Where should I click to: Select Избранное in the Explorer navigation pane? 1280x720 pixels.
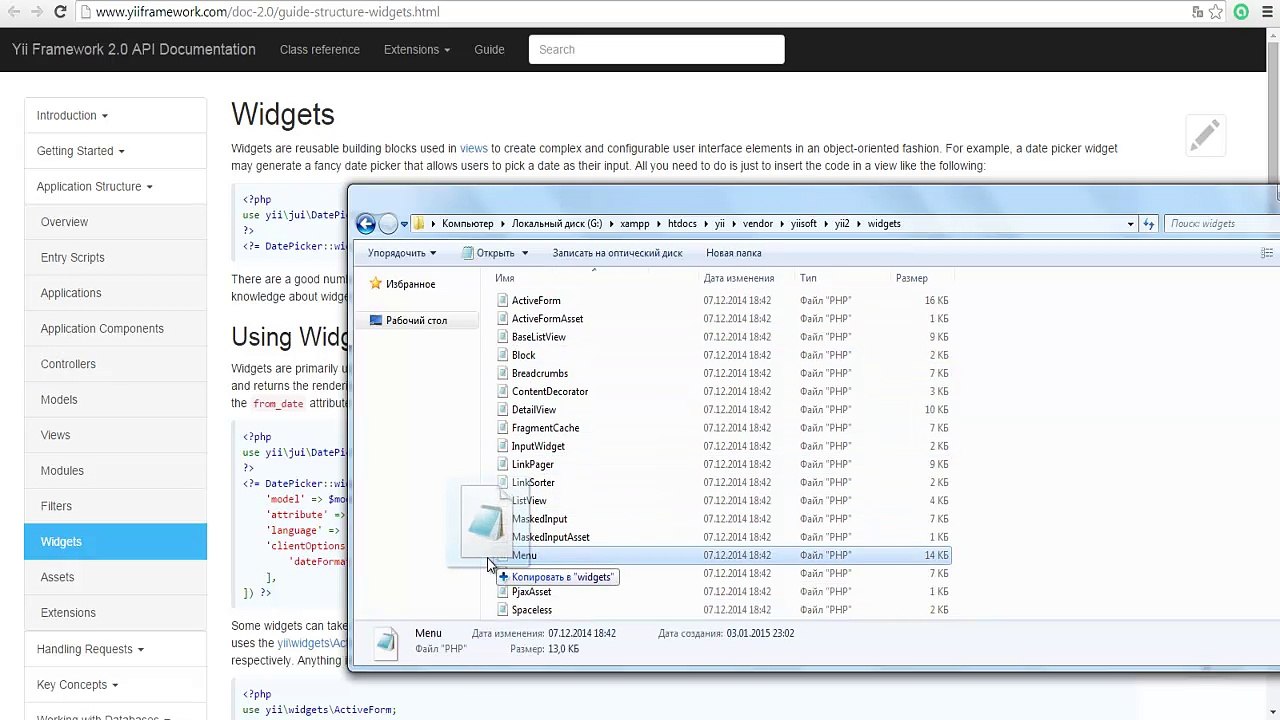point(410,284)
